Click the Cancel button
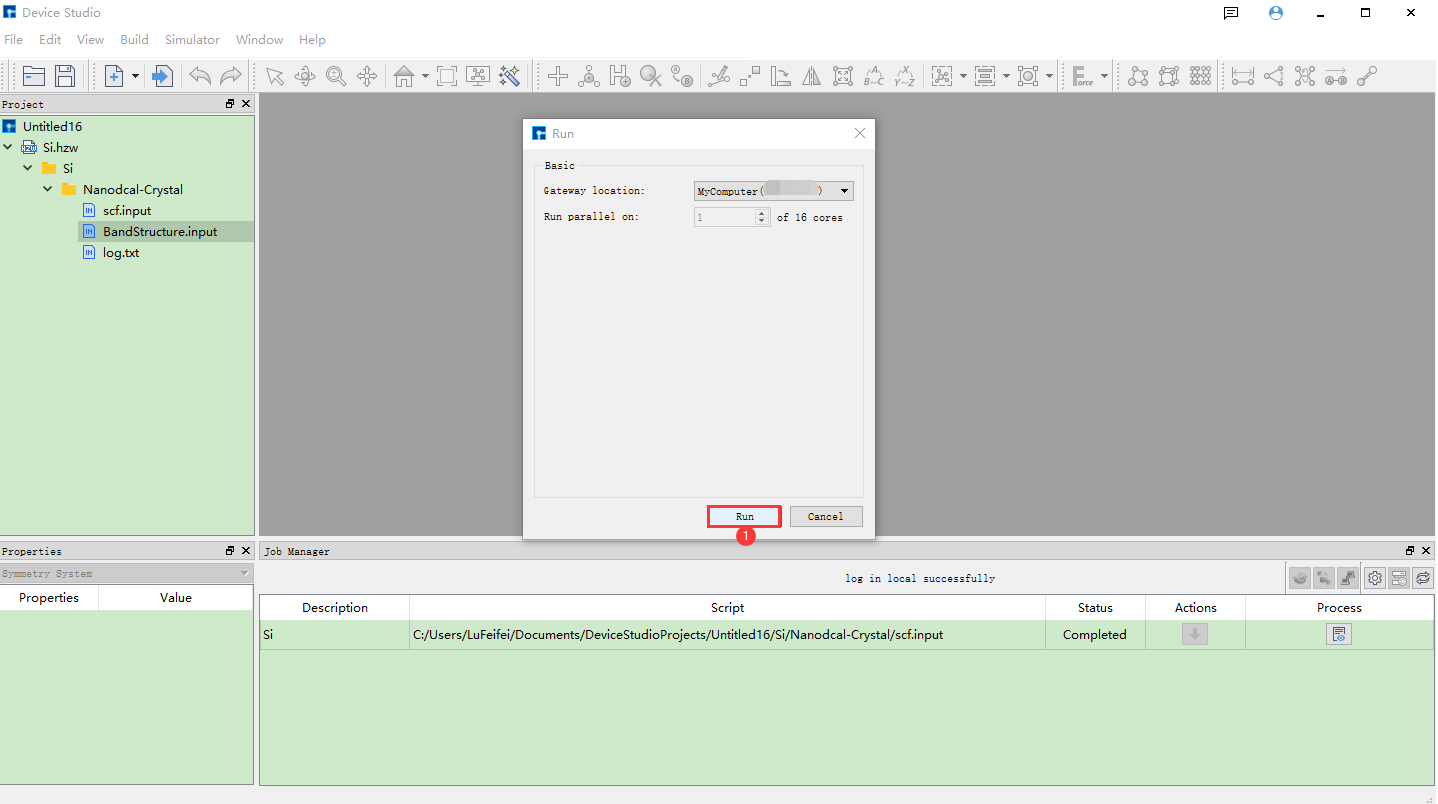This screenshot has height=804, width=1438. click(x=825, y=516)
